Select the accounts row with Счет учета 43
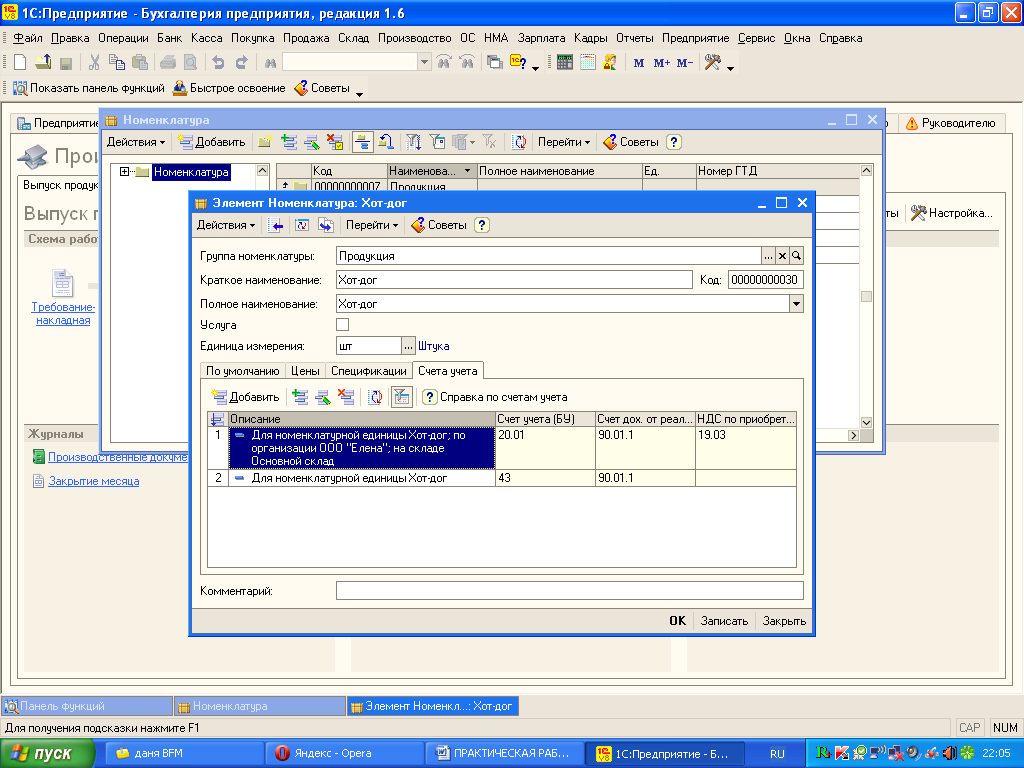The width and height of the screenshot is (1024, 768). [502, 478]
